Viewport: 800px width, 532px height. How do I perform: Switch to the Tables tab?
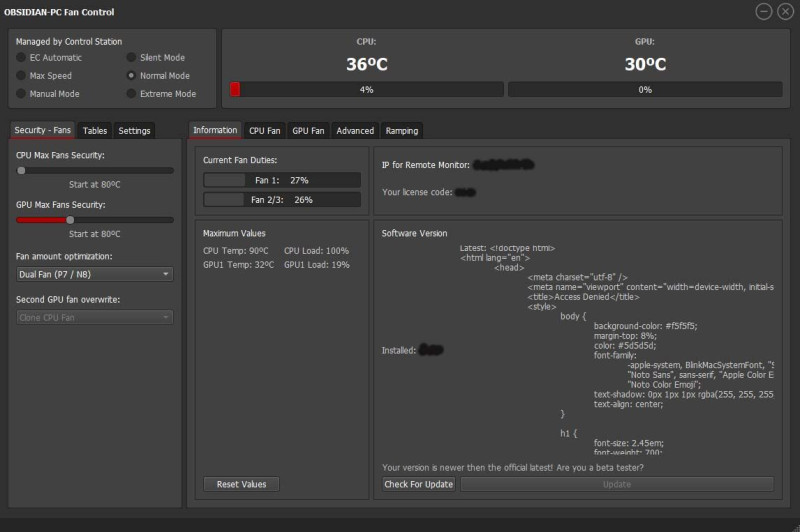click(x=95, y=131)
